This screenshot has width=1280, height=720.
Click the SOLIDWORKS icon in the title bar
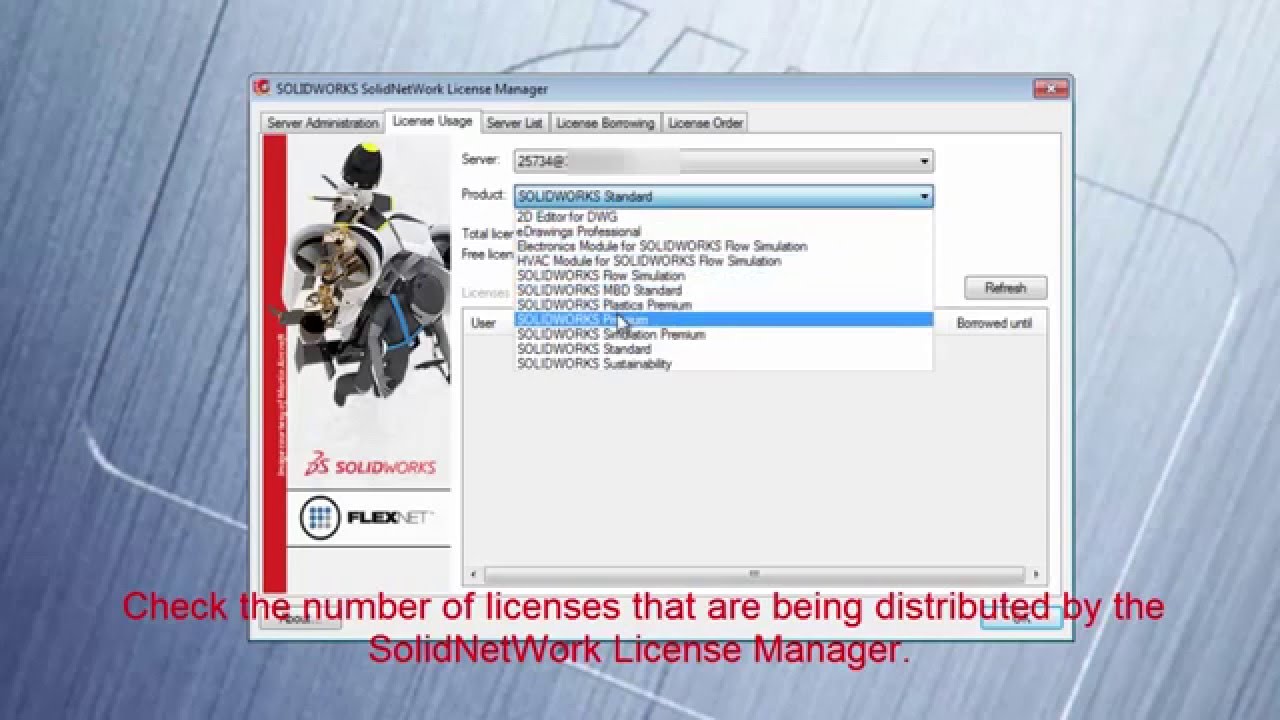click(x=262, y=88)
